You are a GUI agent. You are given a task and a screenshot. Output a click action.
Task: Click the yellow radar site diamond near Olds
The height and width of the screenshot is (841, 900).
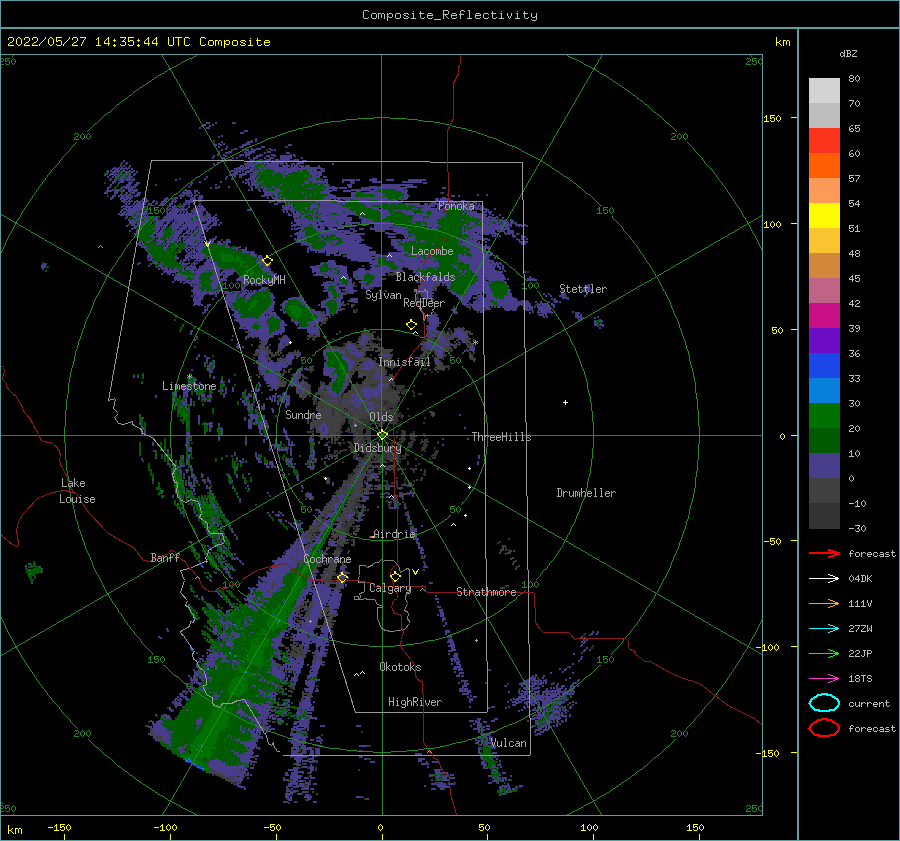click(x=382, y=435)
